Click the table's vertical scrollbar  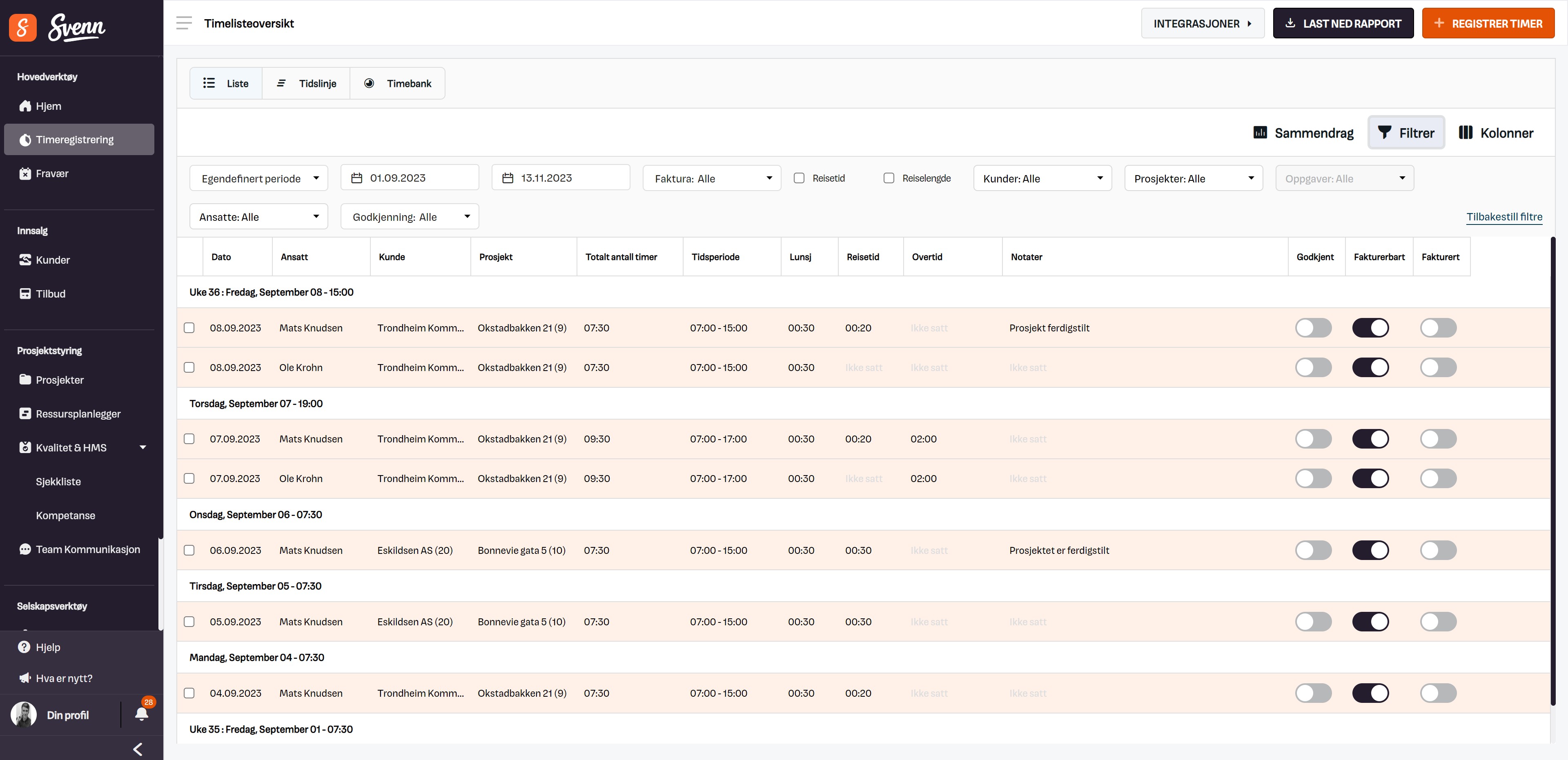(x=1552, y=471)
